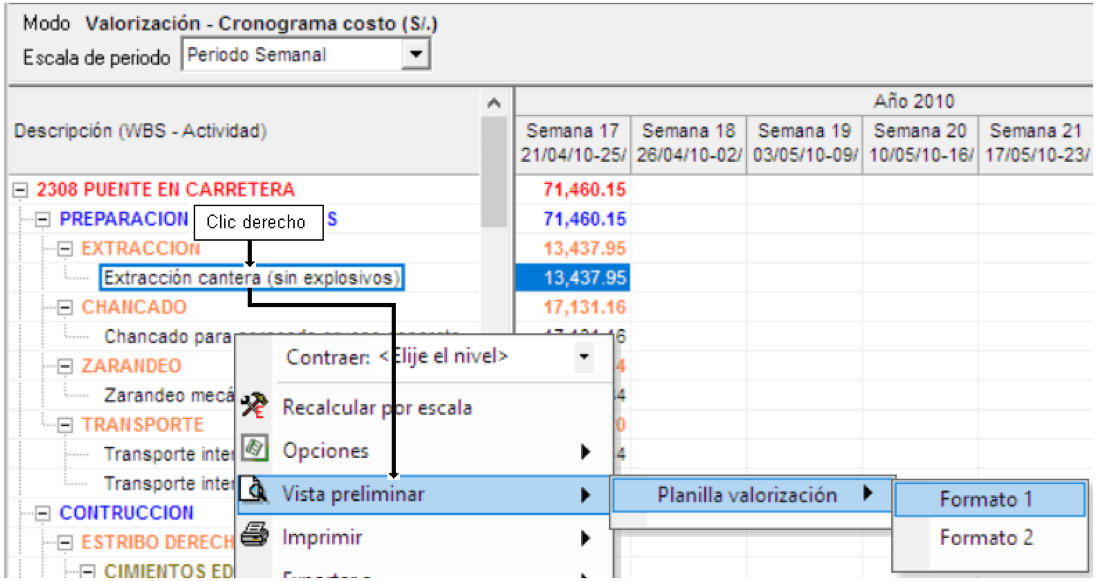Collapse the TRANSPORTE tree node
This screenshot has height=581, width=1096.
click(x=65, y=424)
